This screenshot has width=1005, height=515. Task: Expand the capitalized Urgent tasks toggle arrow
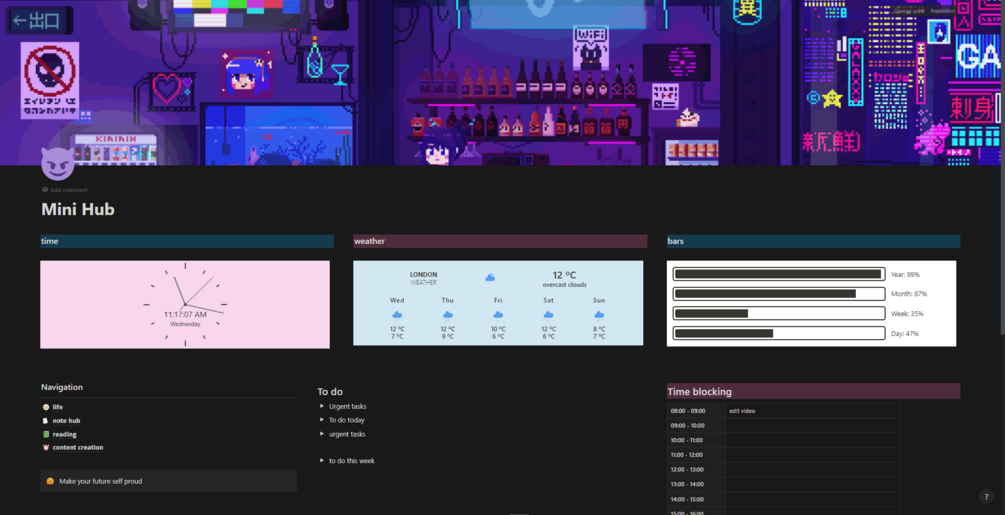click(x=322, y=406)
